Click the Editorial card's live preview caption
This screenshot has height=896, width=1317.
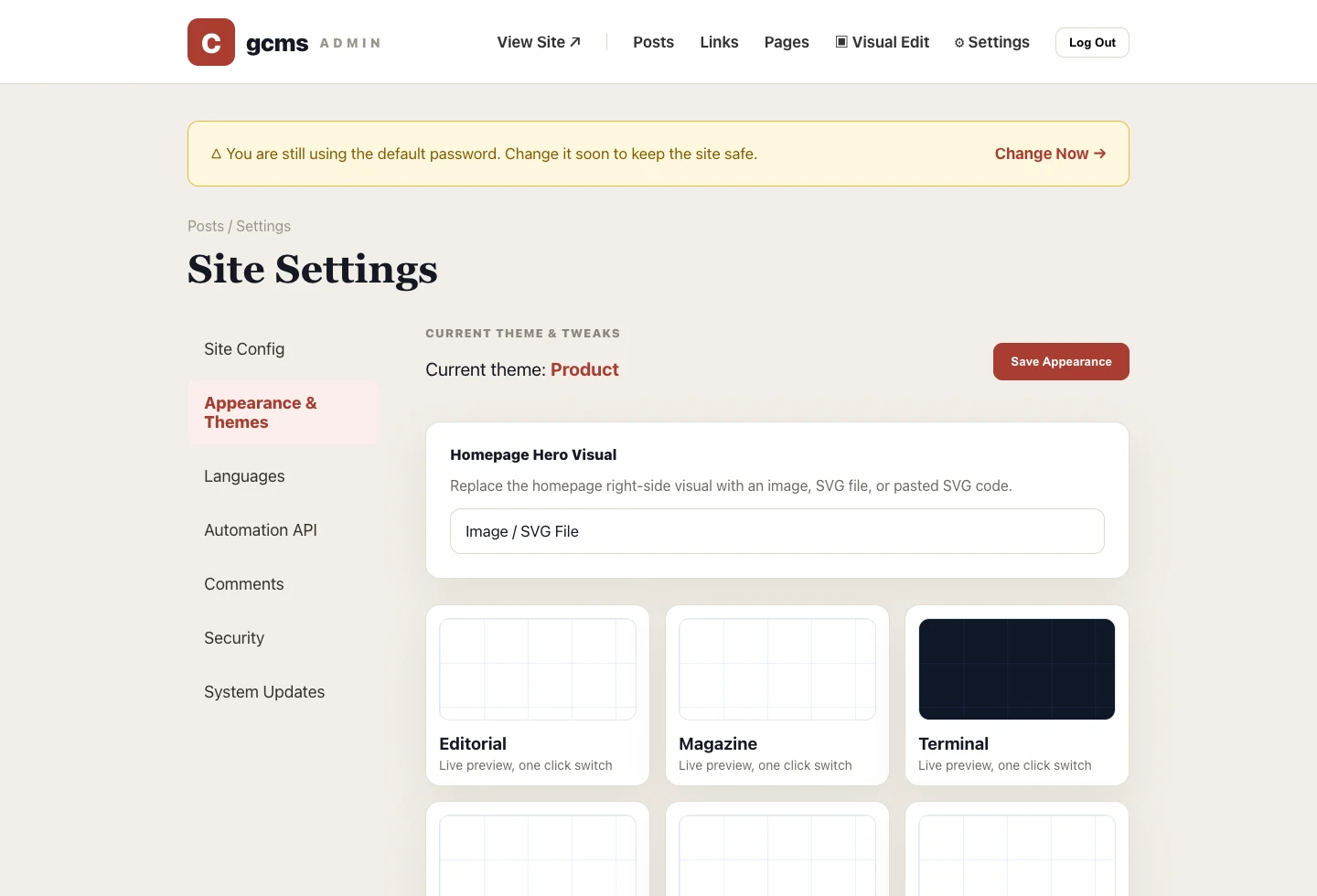coord(526,765)
